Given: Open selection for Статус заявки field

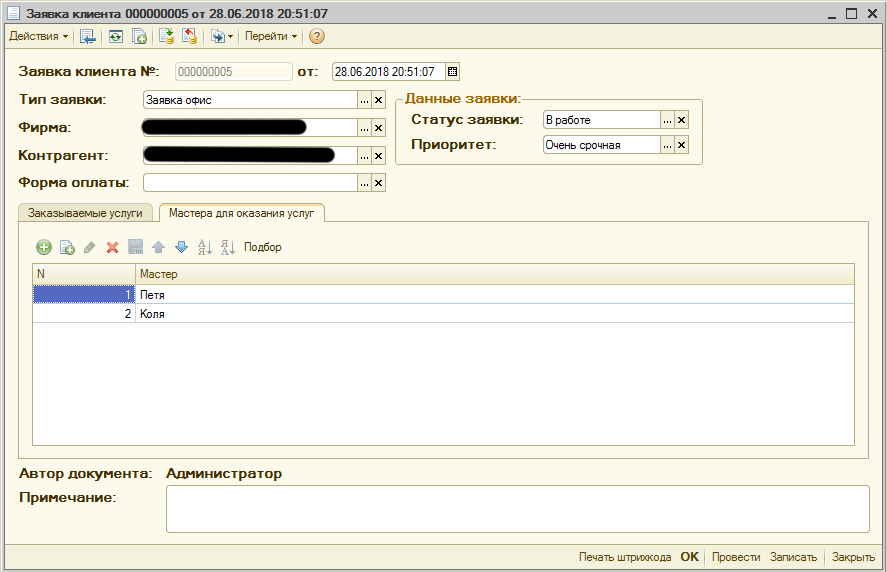Looking at the screenshot, I should coord(668,120).
